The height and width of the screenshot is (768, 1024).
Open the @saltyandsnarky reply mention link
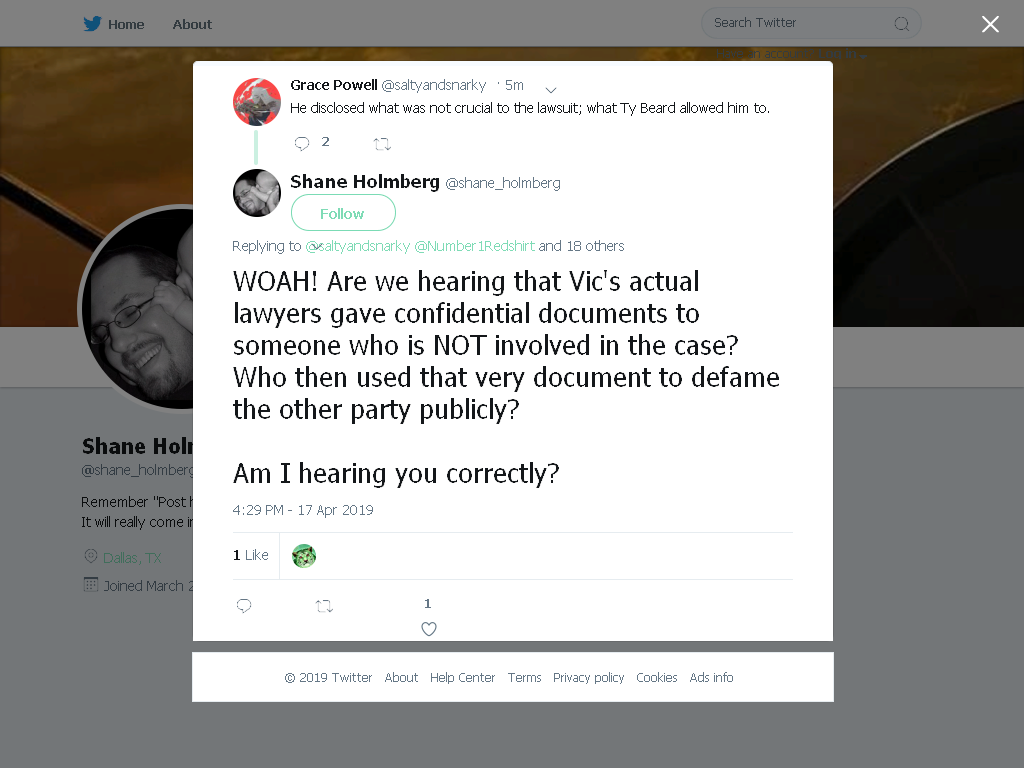pos(358,246)
